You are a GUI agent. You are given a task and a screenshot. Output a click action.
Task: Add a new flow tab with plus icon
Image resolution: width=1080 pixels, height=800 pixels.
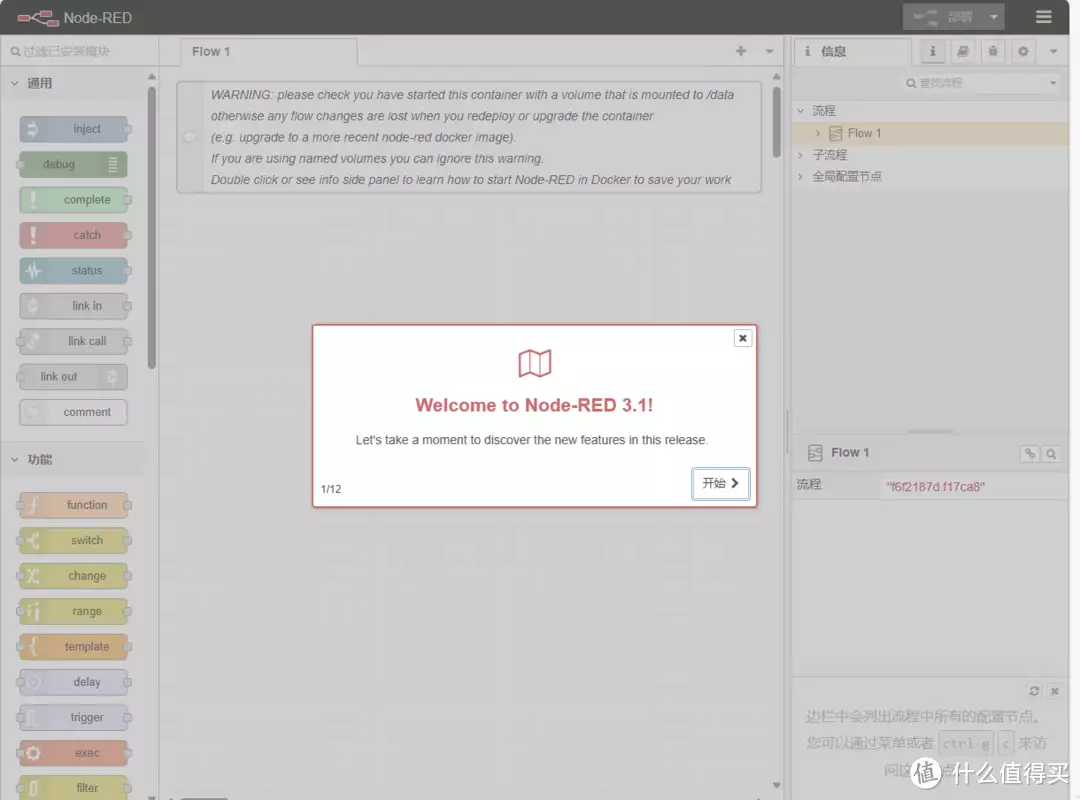(741, 51)
